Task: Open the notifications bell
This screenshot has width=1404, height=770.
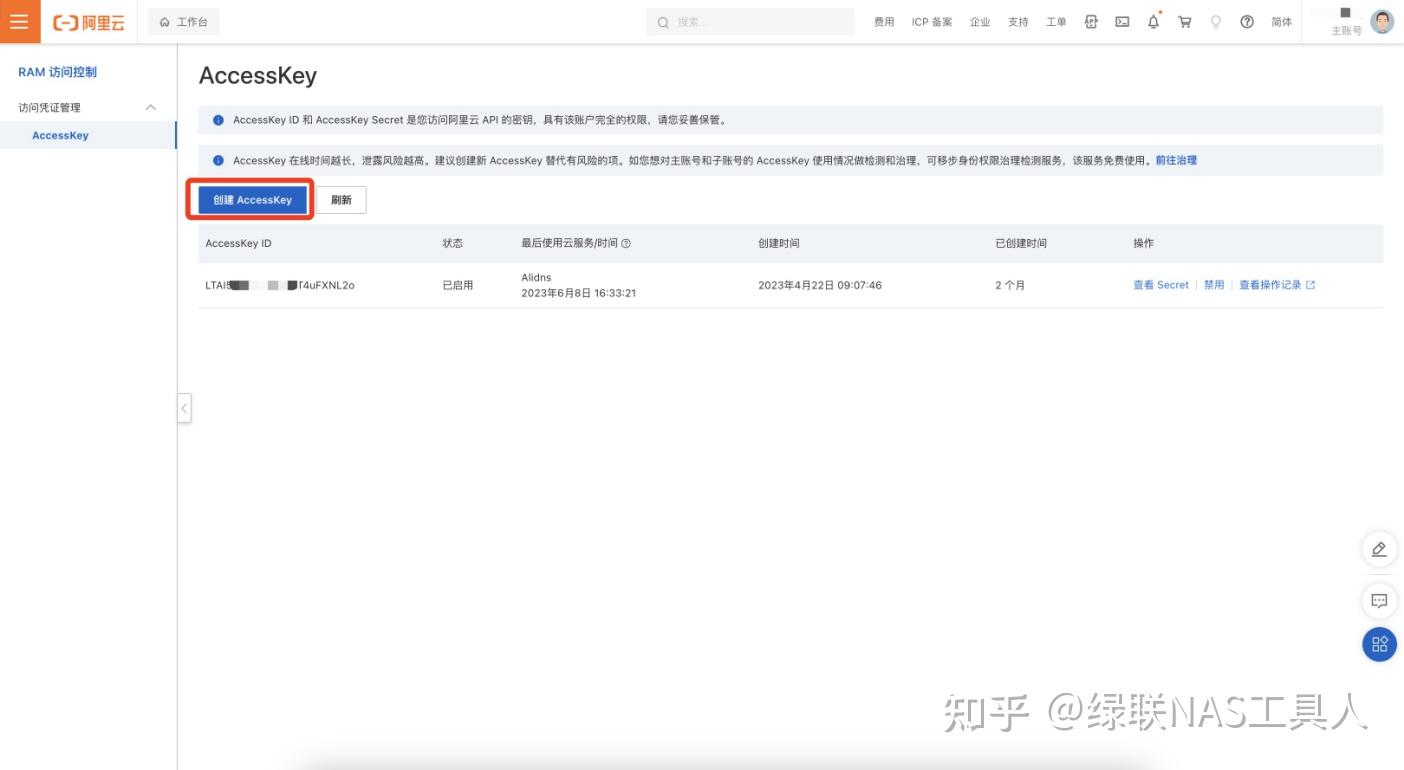Action: 1154,21
